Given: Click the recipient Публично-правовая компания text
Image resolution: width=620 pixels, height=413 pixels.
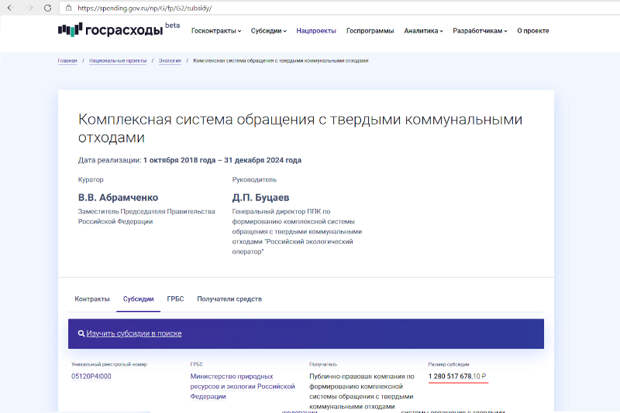Looking at the screenshot, I should click(362, 391).
